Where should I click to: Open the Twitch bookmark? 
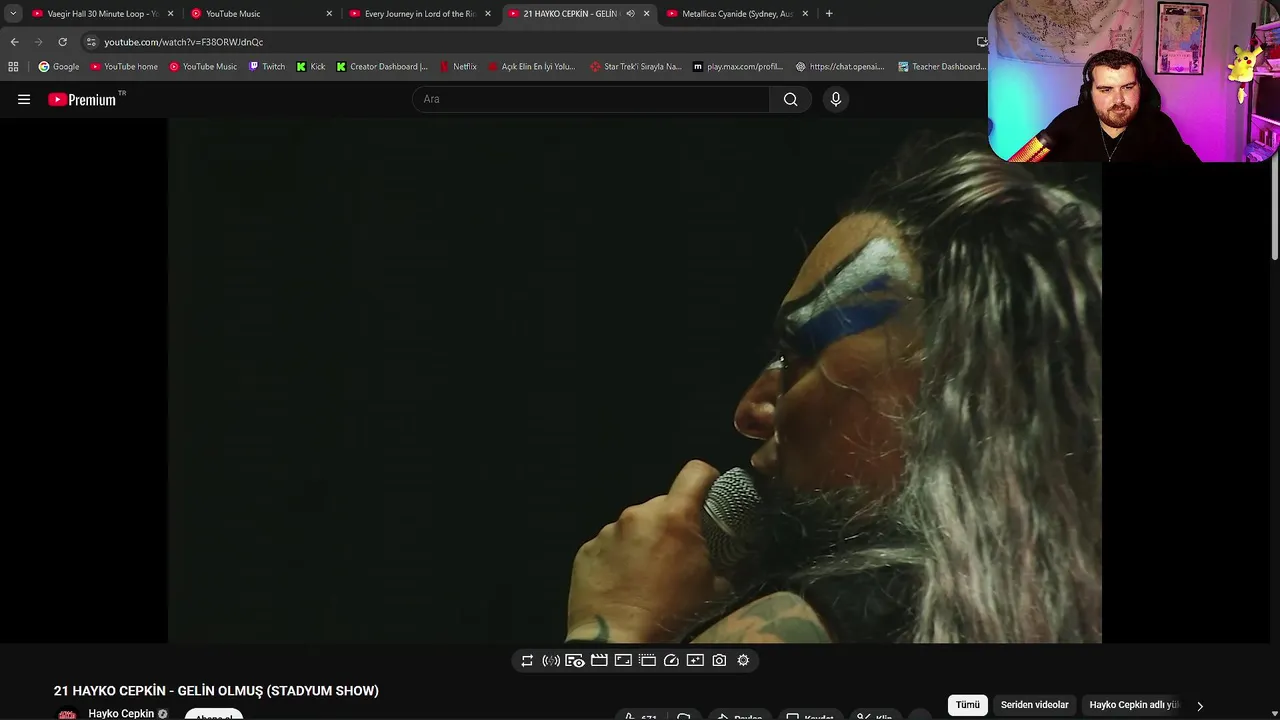(x=267, y=67)
